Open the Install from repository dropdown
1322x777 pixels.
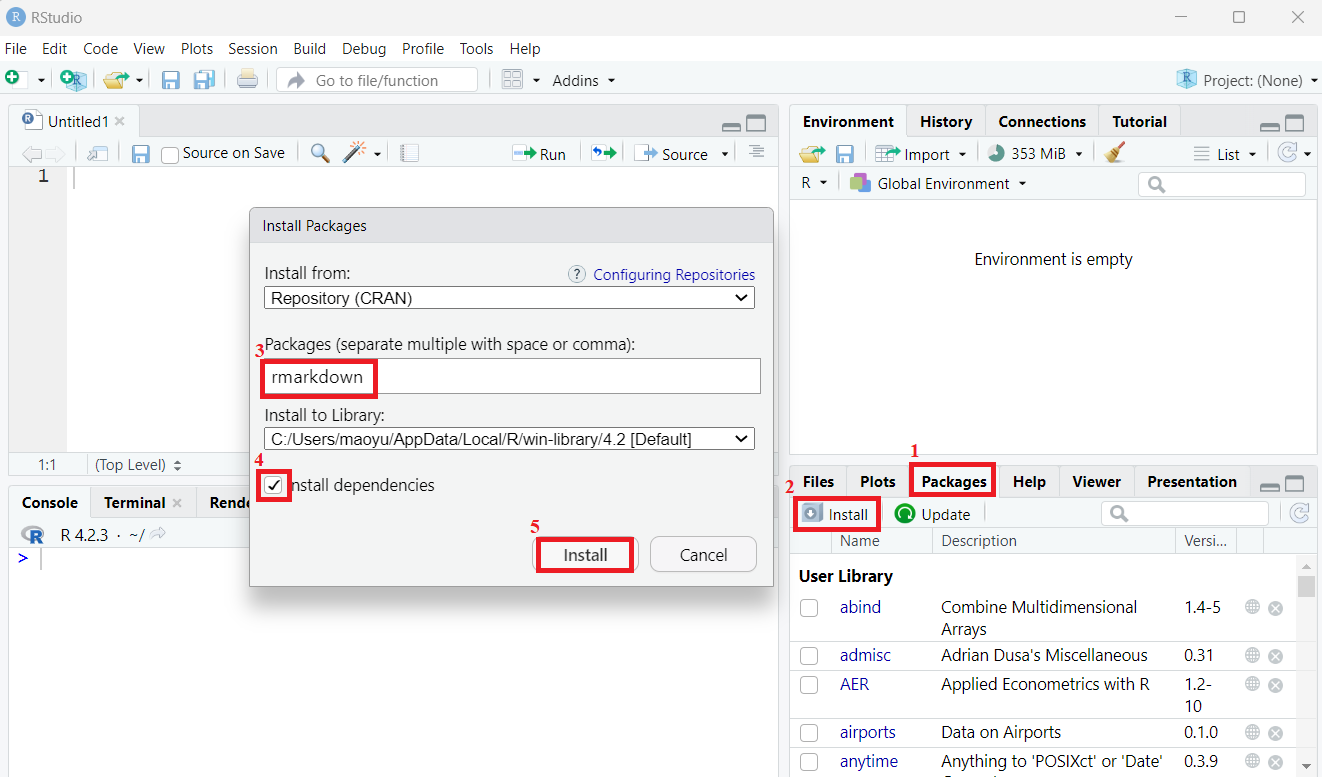click(x=510, y=298)
